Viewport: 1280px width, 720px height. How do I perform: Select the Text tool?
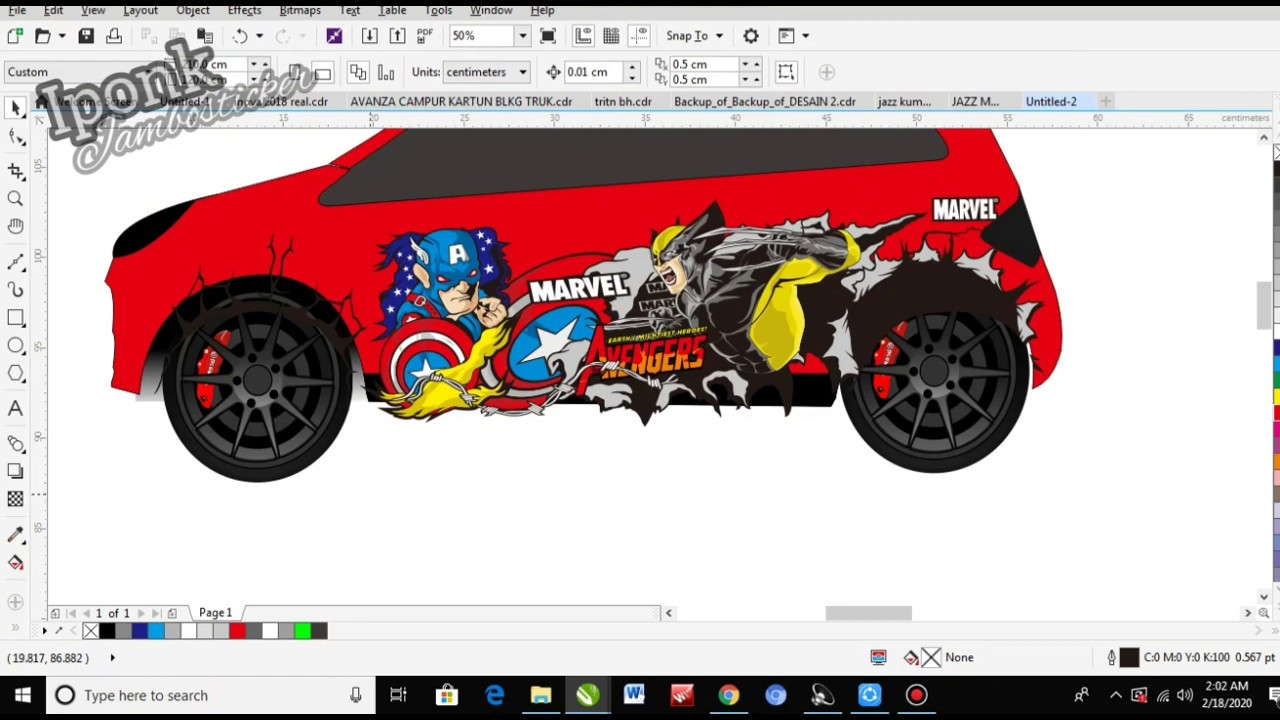point(15,408)
